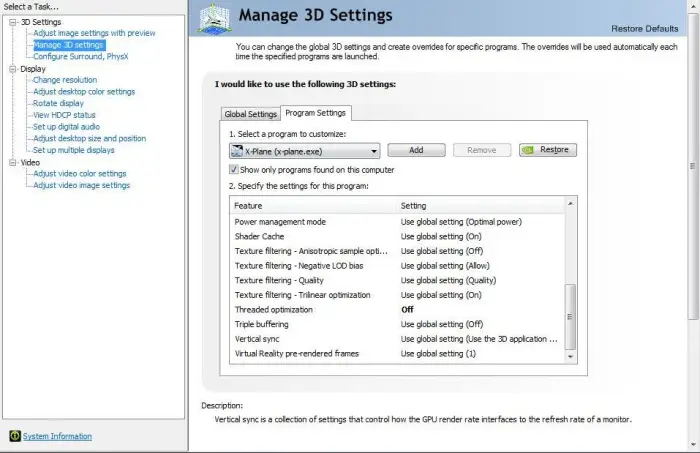
Task: Click settings list scrollbar up arrow
Action: 570,204
